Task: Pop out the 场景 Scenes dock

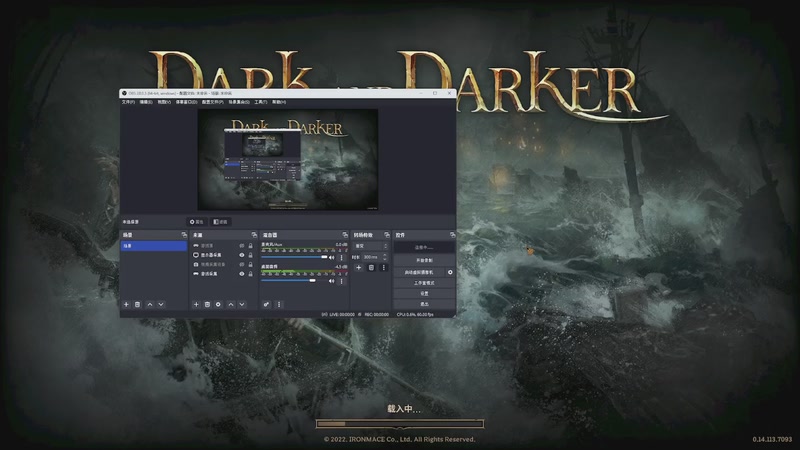Action: click(184, 235)
